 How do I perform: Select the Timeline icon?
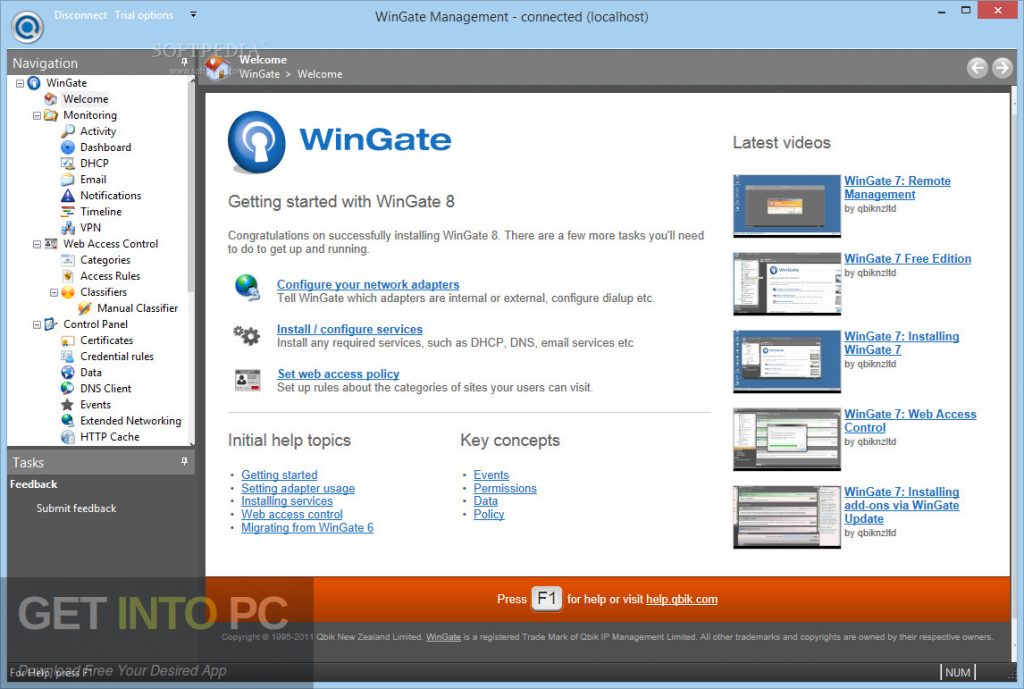(x=67, y=212)
